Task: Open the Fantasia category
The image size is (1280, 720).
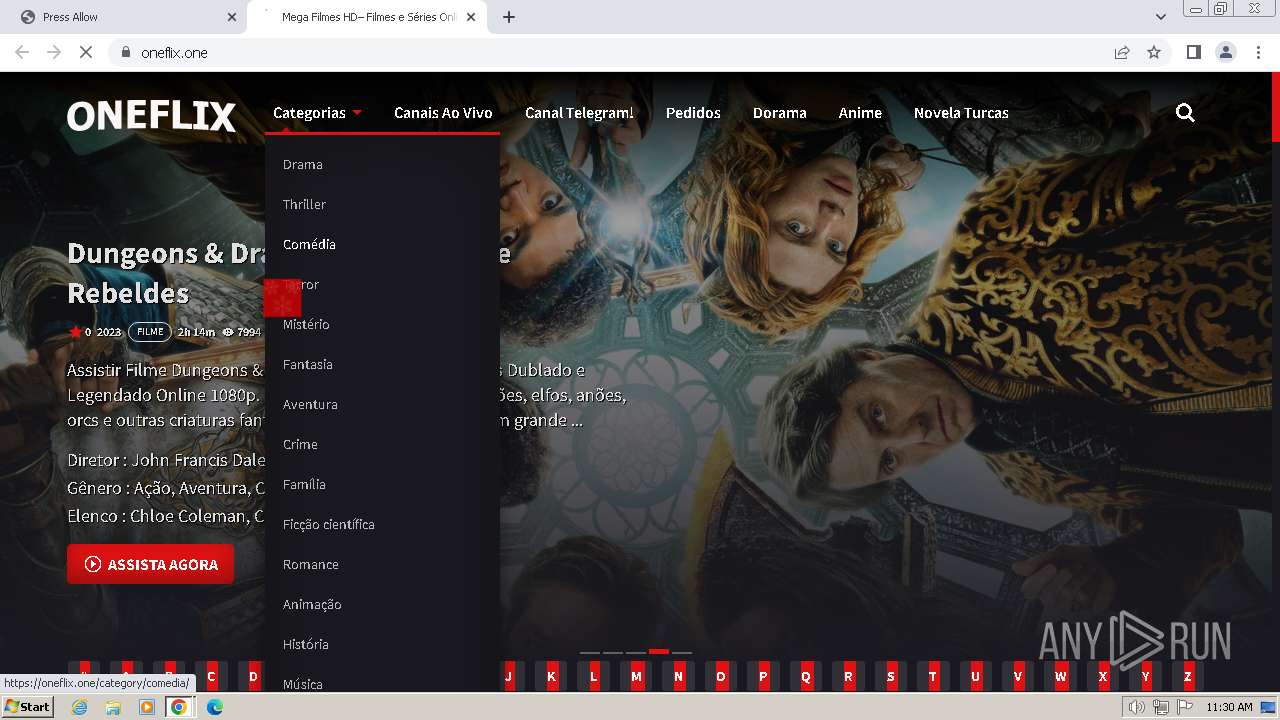Action: pos(307,364)
